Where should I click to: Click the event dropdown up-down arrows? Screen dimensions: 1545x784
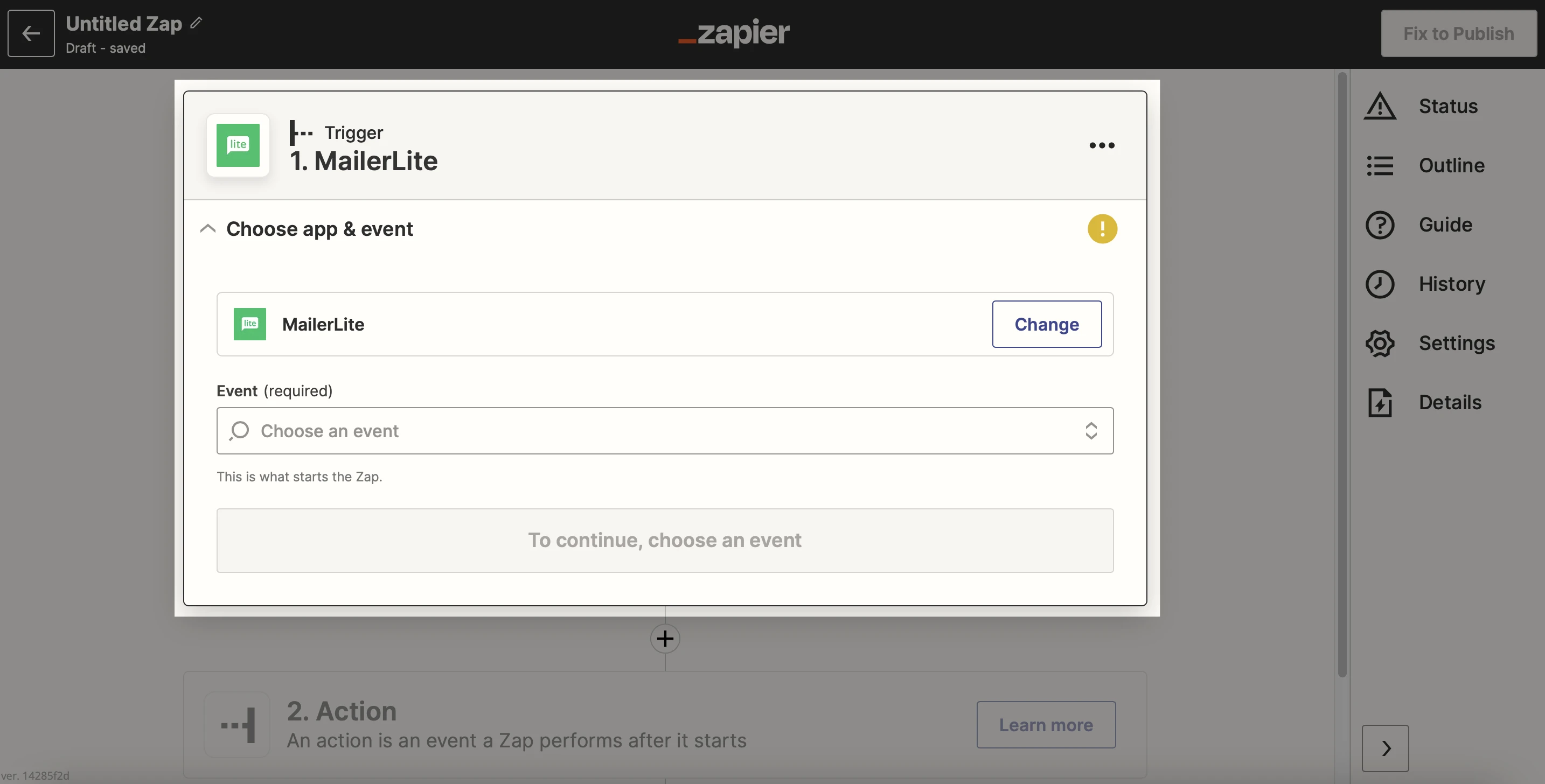click(x=1091, y=431)
